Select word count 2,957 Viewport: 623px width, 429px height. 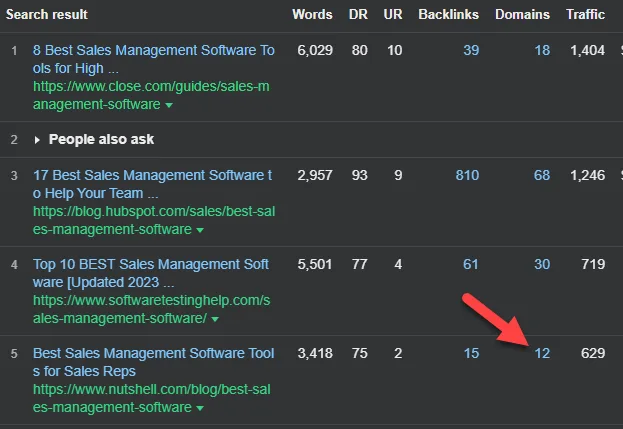tap(315, 176)
